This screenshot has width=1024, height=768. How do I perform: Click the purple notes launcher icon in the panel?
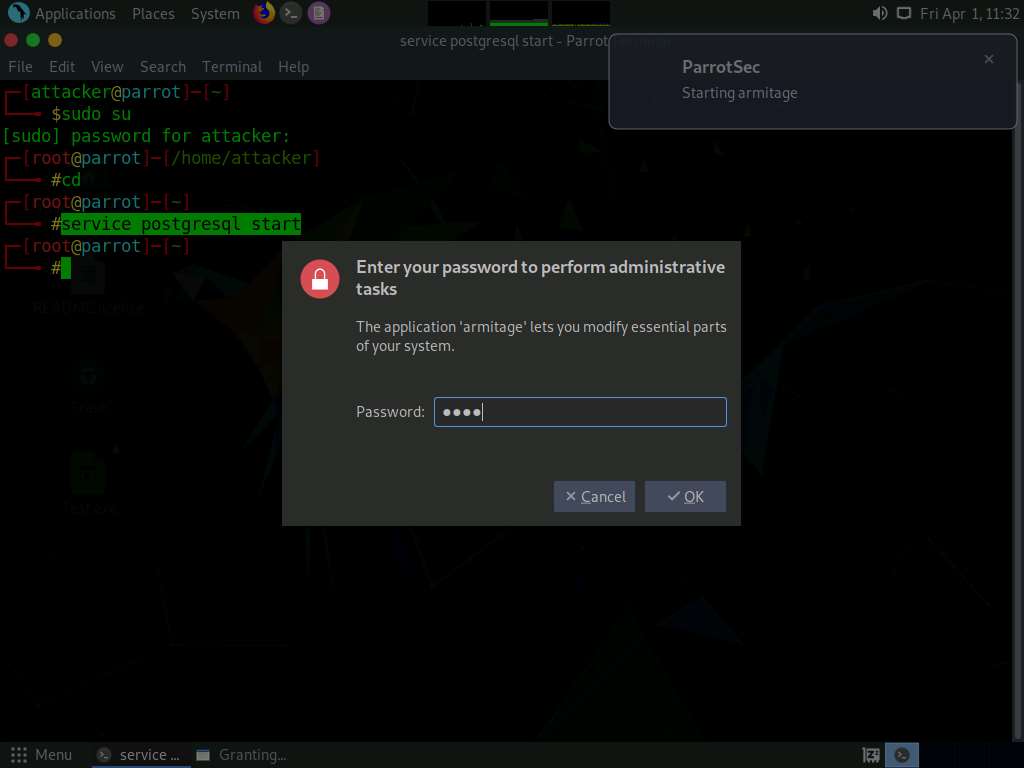(x=318, y=13)
